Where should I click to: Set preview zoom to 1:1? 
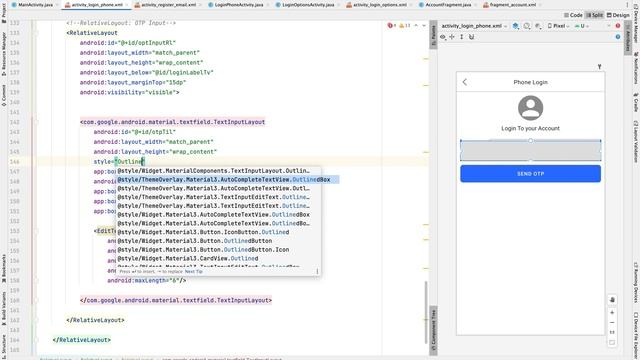[x=612, y=332]
